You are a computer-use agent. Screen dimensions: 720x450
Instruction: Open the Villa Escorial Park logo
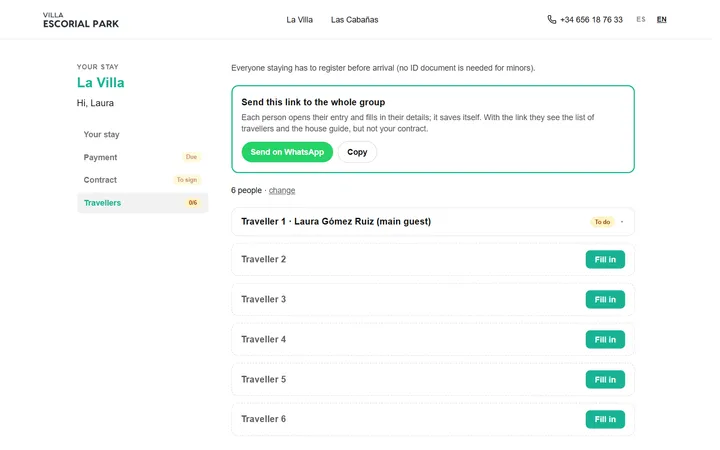(81, 20)
